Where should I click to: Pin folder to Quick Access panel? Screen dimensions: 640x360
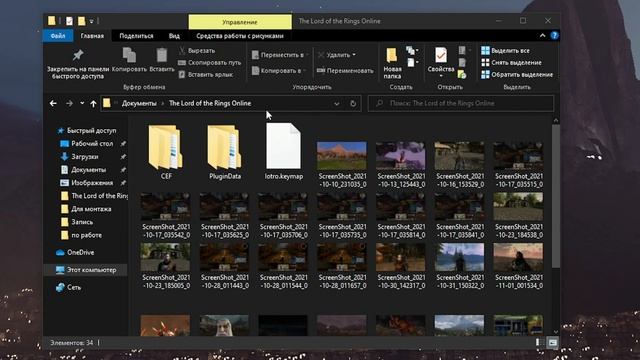78,63
